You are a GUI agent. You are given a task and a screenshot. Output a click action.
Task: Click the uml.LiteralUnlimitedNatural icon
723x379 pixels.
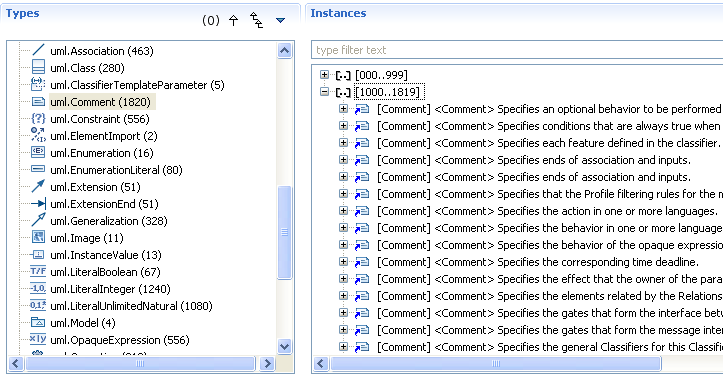(x=38, y=306)
